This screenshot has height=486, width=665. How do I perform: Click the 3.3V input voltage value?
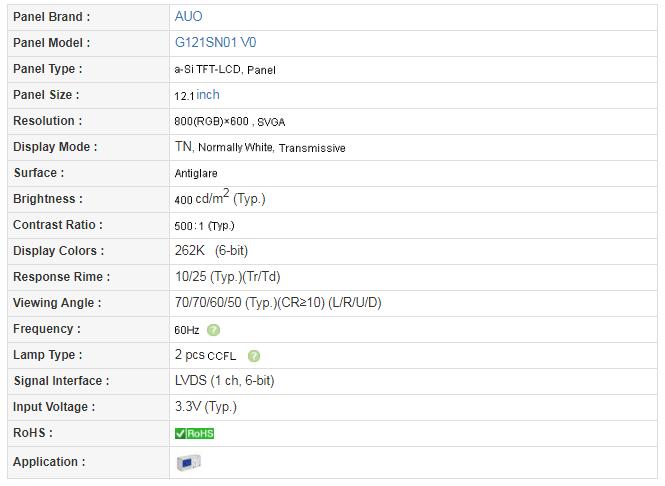206,407
